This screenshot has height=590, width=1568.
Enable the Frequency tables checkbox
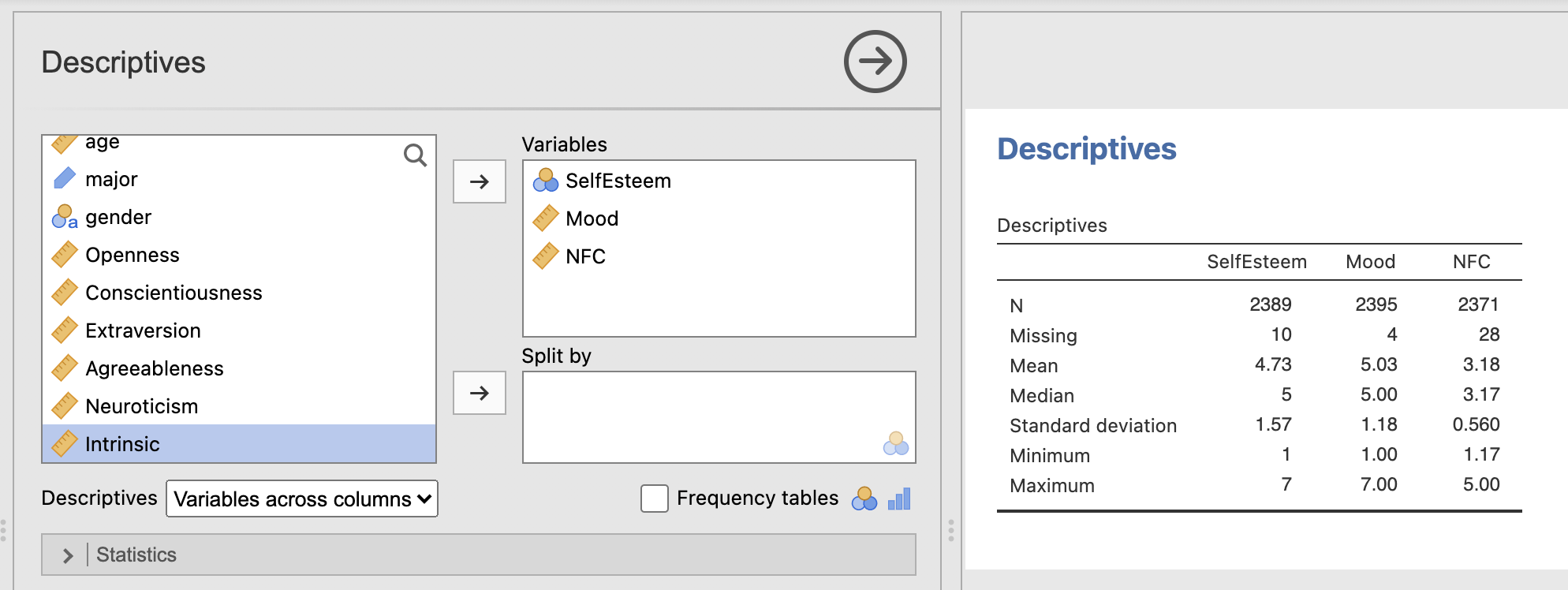pos(655,499)
